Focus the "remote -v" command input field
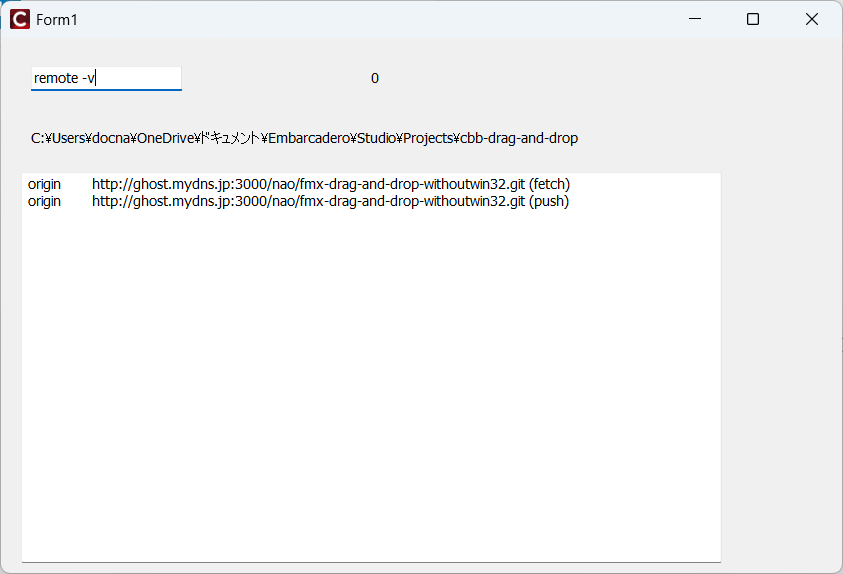Screen dimensions: 843x574 click(x=106, y=78)
